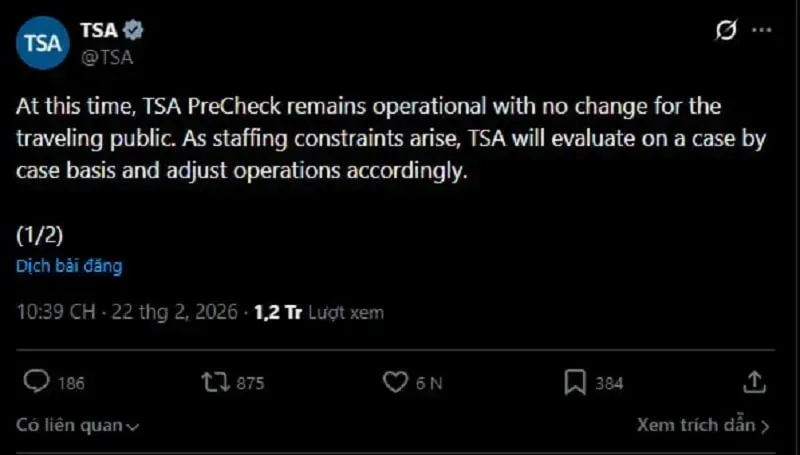
Task: Click the reply speech bubble icon
Action: (36, 382)
